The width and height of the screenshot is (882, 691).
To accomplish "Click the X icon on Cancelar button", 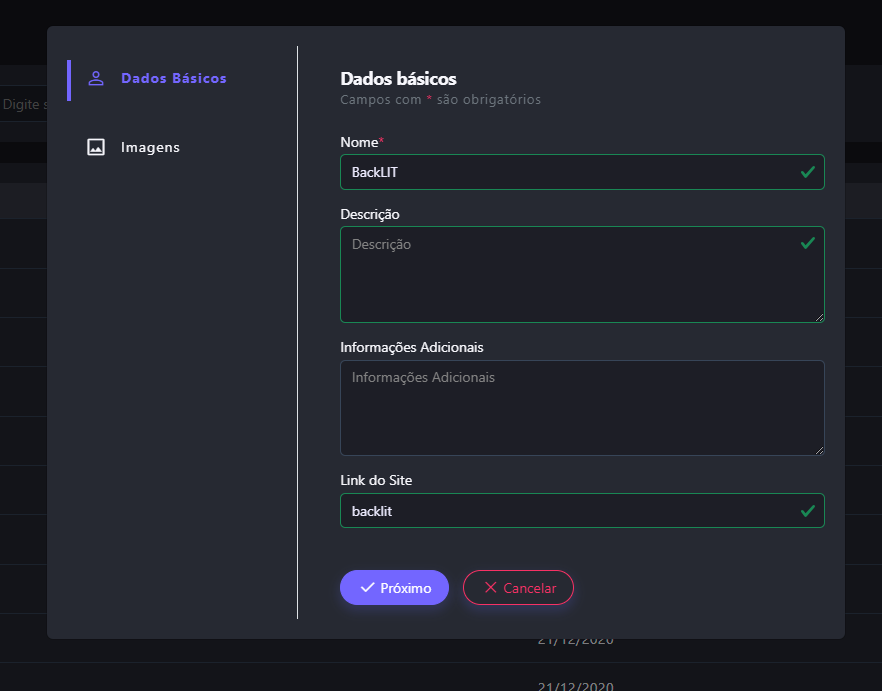I will tap(490, 588).
